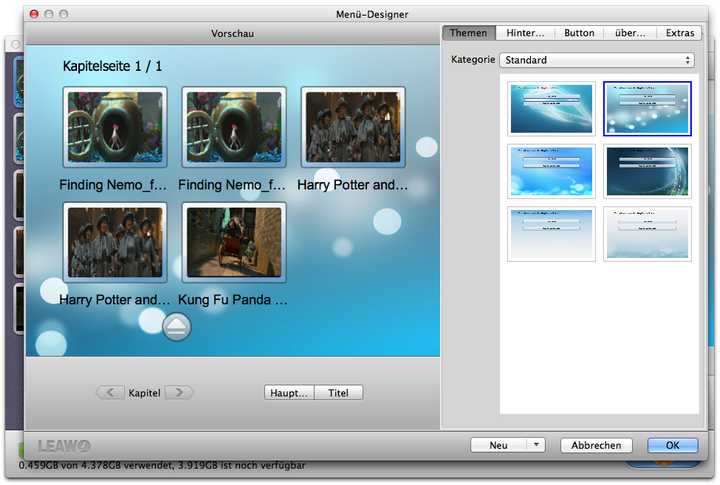Click the Neu button
This screenshot has height=485, width=720.
pos(499,445)
